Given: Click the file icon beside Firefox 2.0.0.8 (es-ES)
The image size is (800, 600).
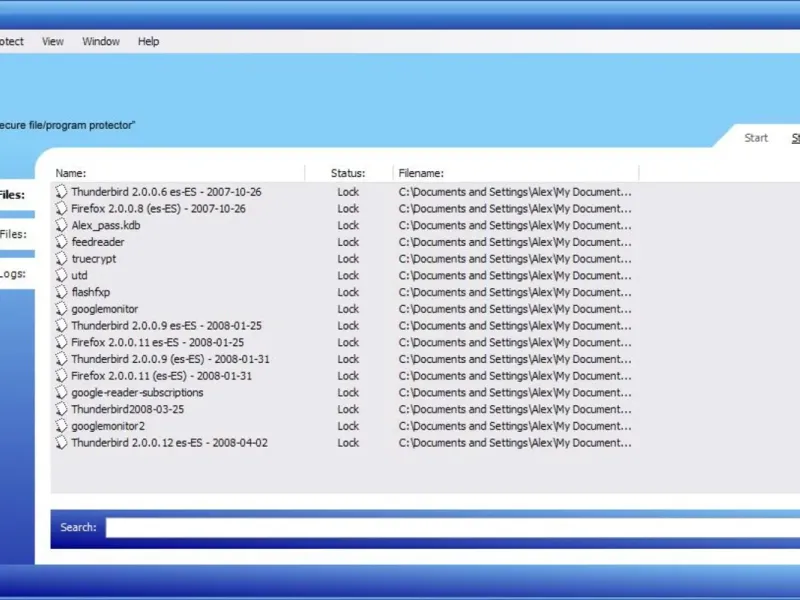Looking at the screenshot, I should (x=61, y=209).
